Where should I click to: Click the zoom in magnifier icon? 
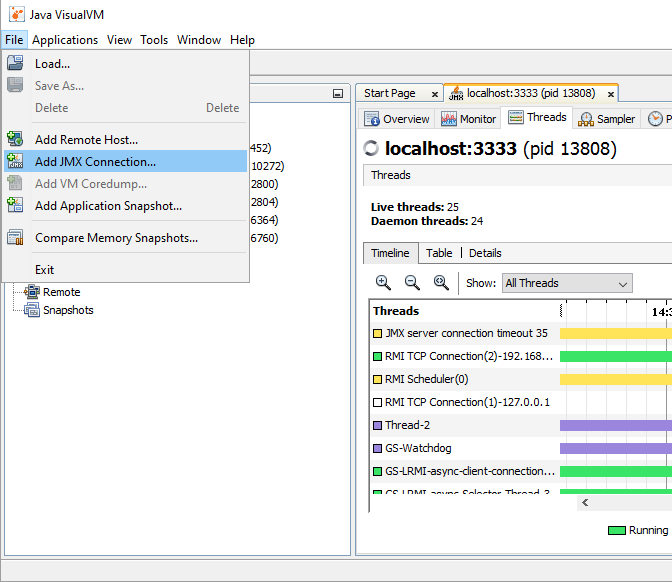pos(383,283)
